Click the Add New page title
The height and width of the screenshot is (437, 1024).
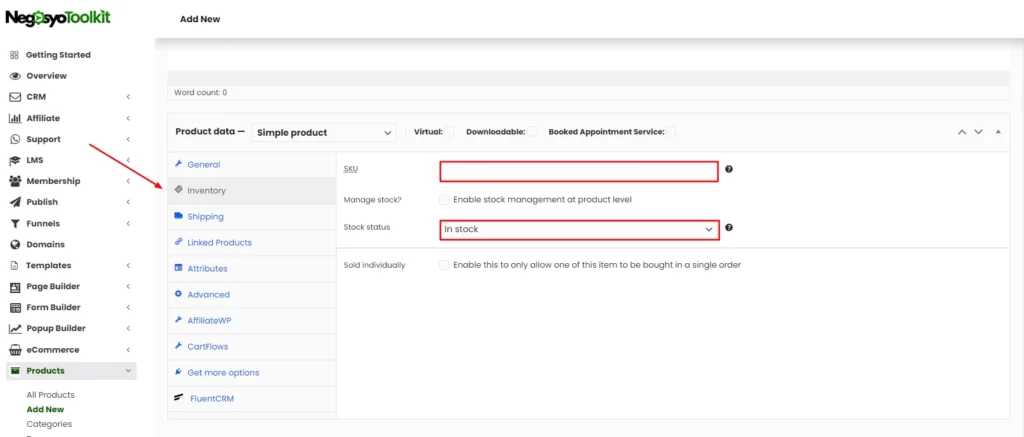point(200,19)
